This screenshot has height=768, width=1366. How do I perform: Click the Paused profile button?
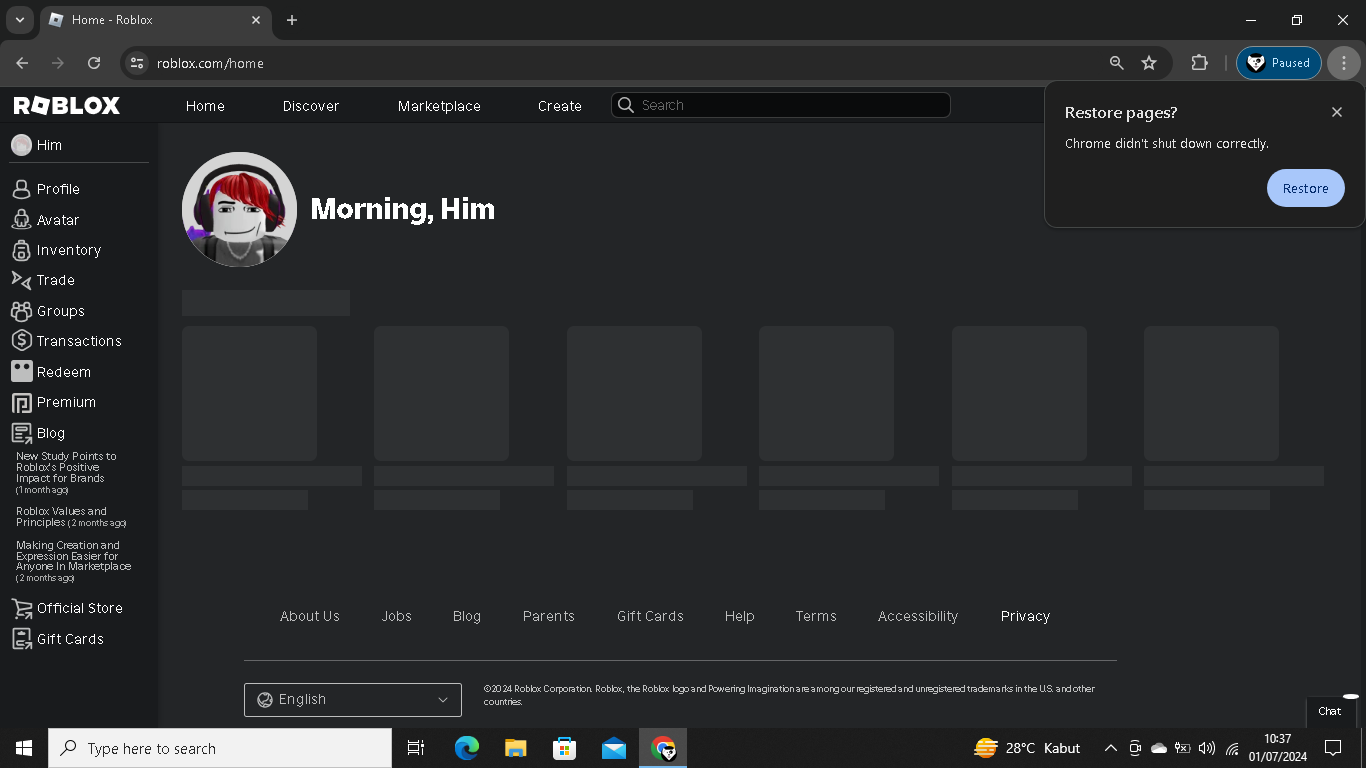[1279, 63]
